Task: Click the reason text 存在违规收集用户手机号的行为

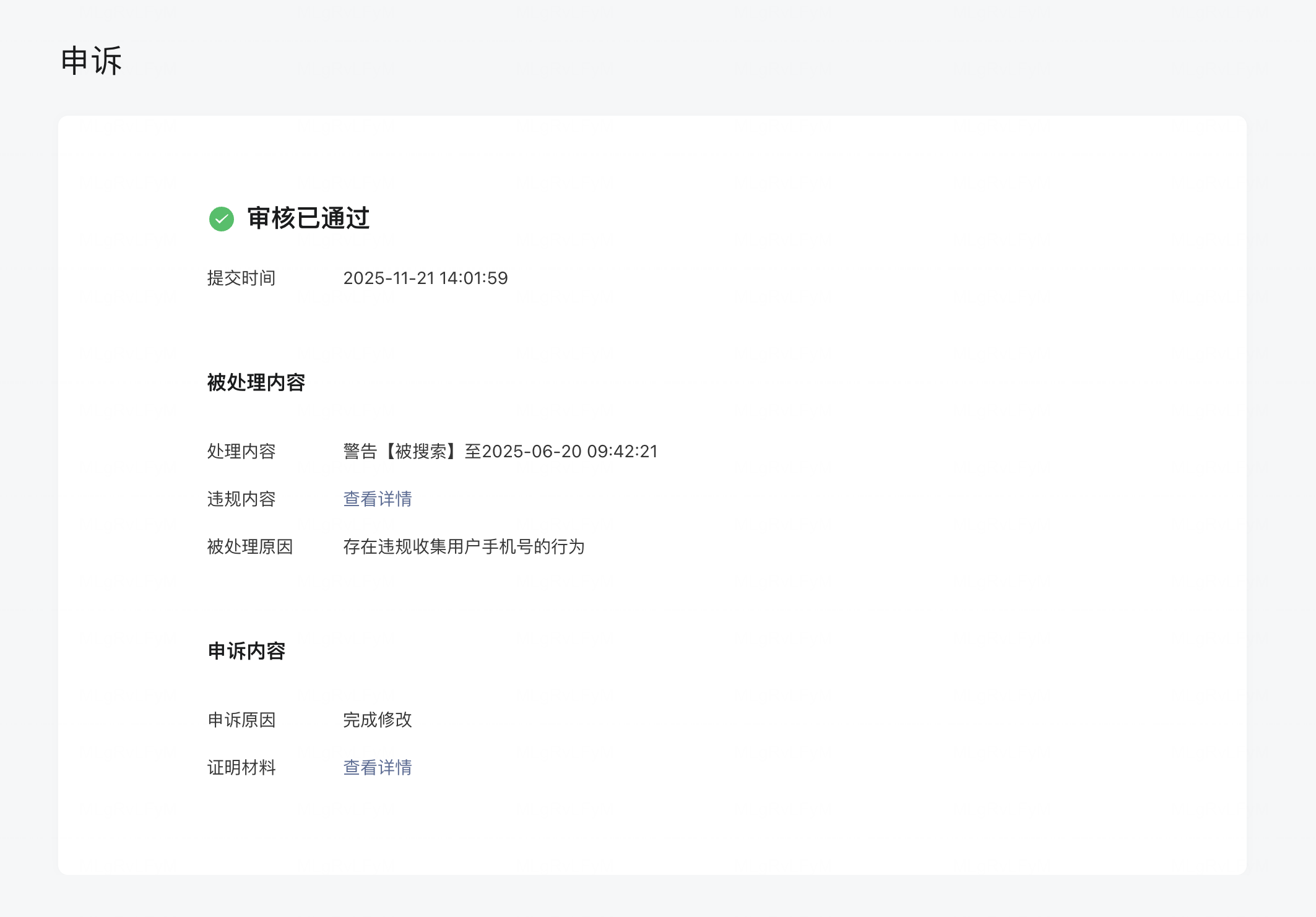Action: click(x=464, y=547)
